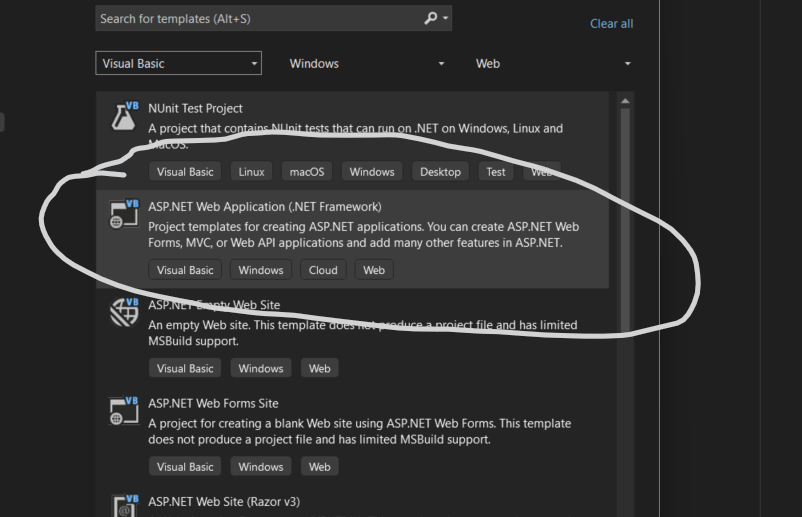Click the Test tag under NUnit Test Project
802x517 pixels.
[x=496, y=172]
